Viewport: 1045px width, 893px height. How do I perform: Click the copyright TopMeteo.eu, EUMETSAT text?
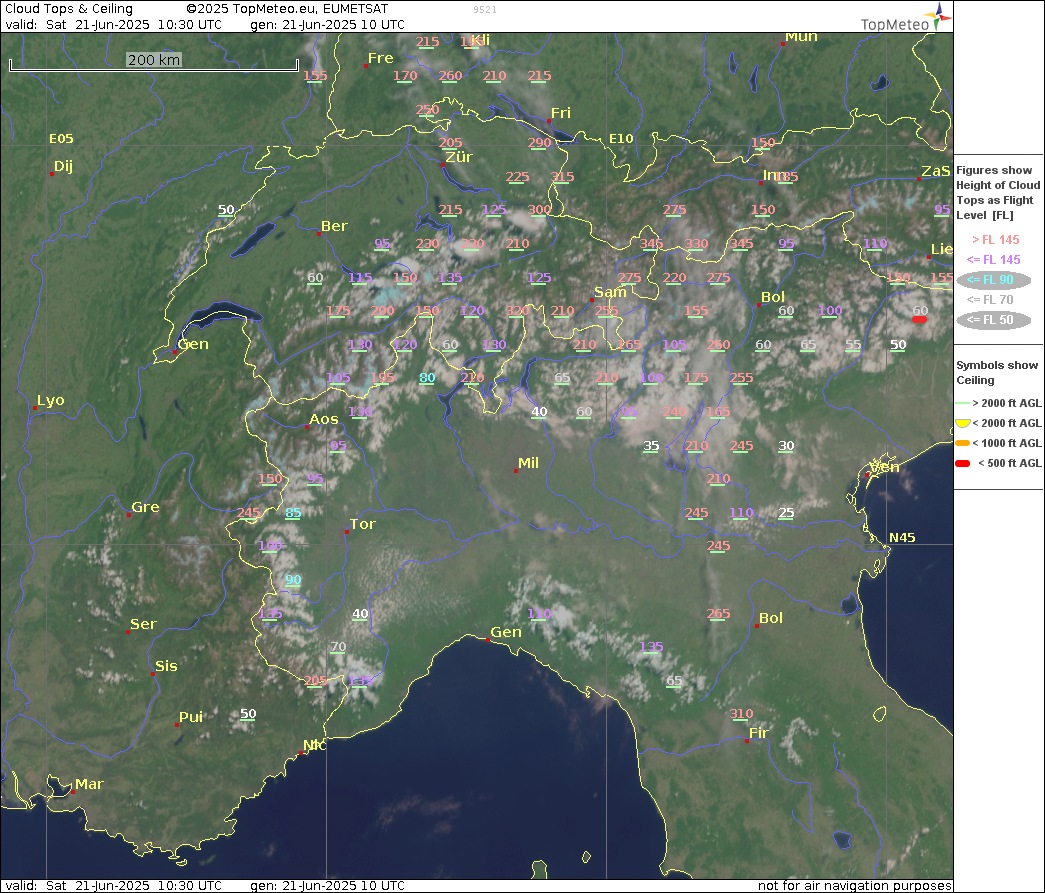pyautogui.click(x=287, y=9)
